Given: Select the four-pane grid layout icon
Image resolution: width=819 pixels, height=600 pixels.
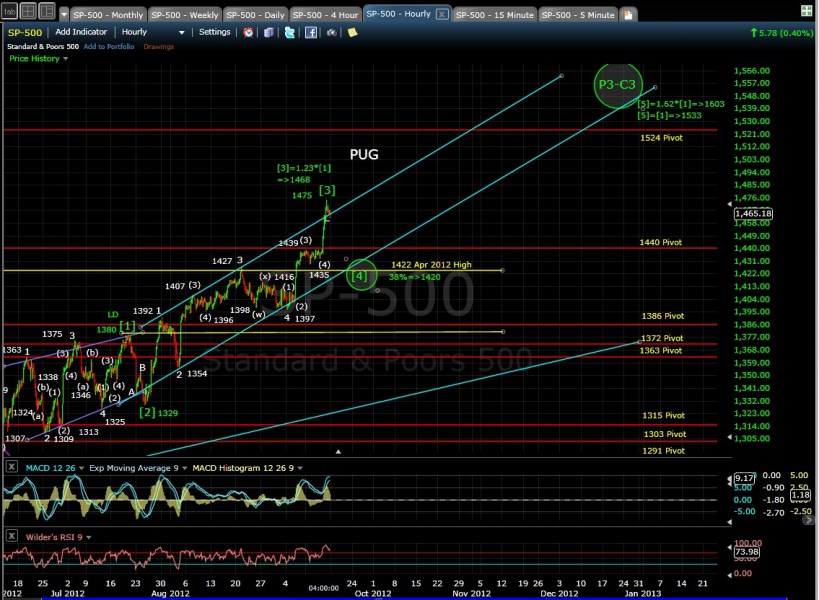Looking at the screenshot, I should 28,11.
